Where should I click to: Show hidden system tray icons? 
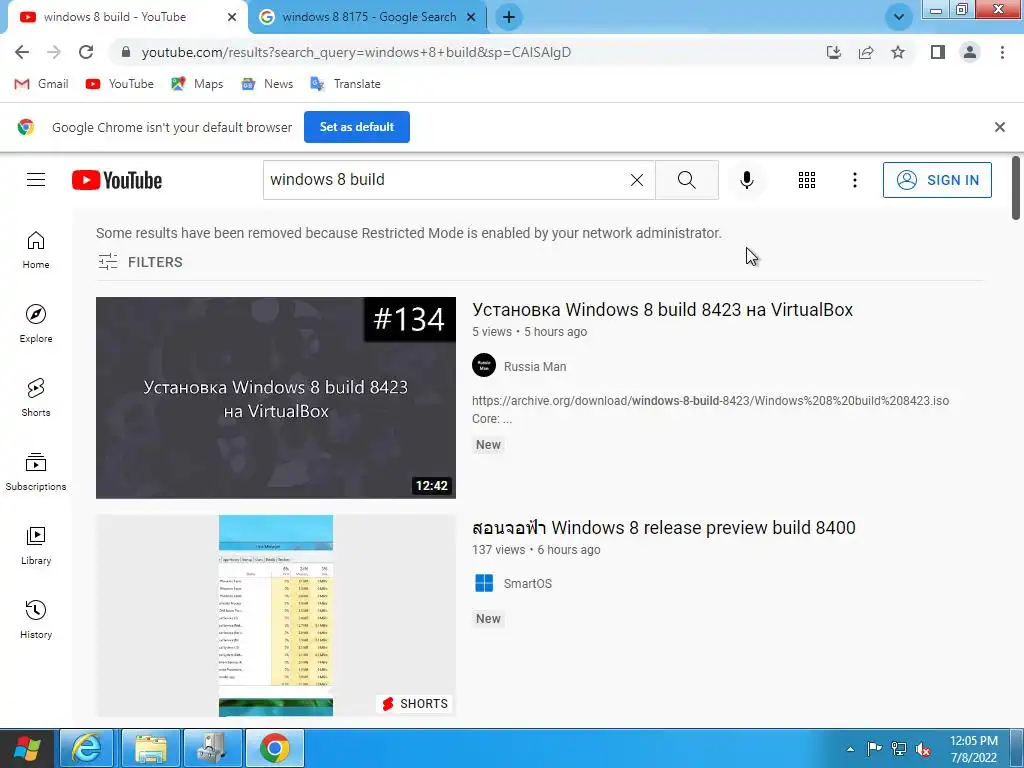[850, 749]
